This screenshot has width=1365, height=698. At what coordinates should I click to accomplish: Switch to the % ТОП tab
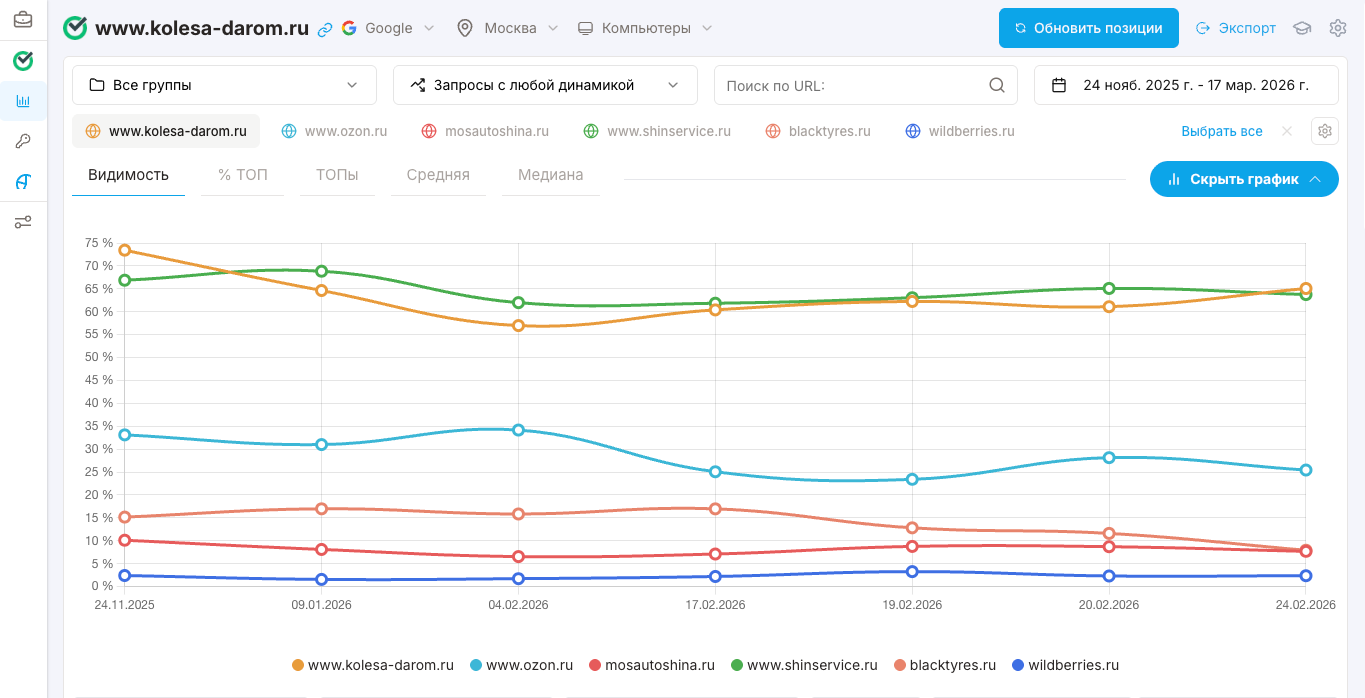tap(243, 175)
